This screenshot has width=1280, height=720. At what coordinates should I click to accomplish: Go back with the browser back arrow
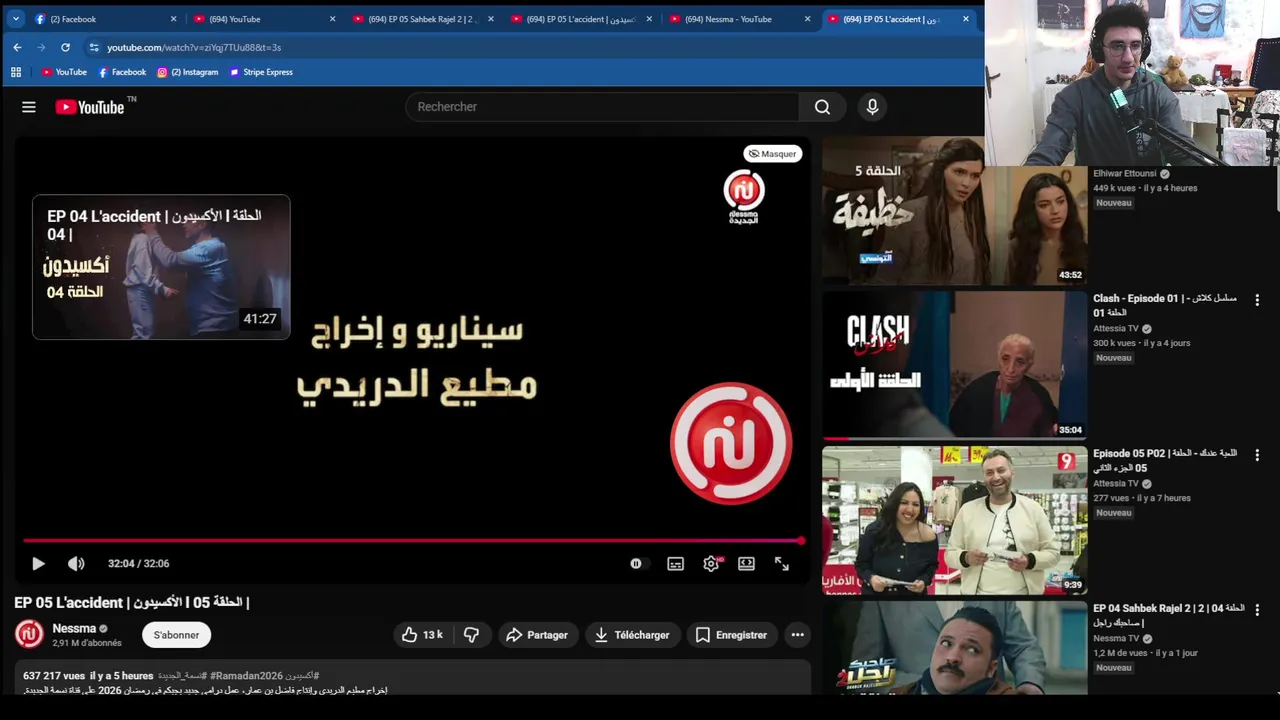(17, 47)
